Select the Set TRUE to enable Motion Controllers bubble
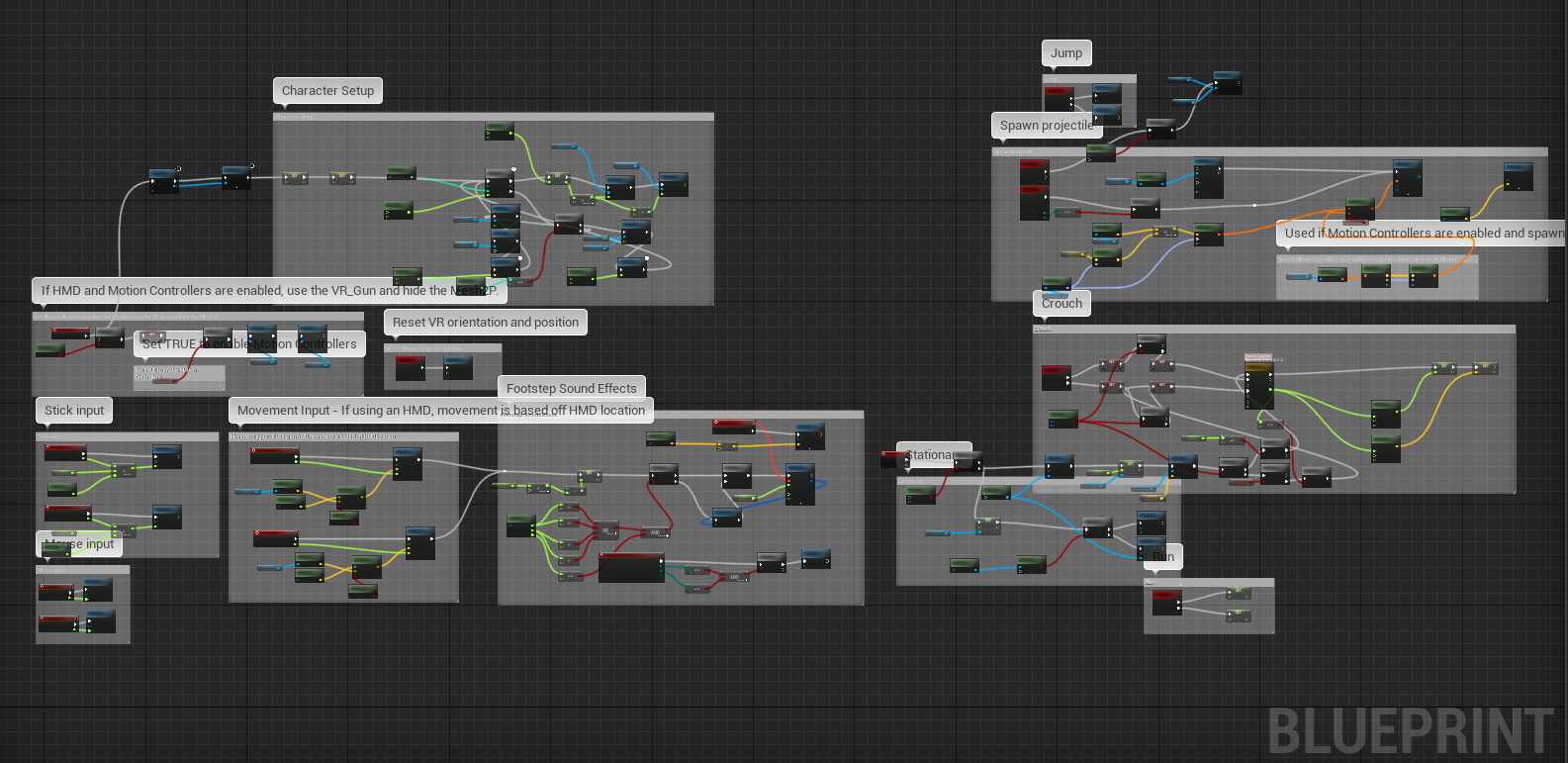The height and width of the screenshot is (763, 1568). tap(249, 344)
